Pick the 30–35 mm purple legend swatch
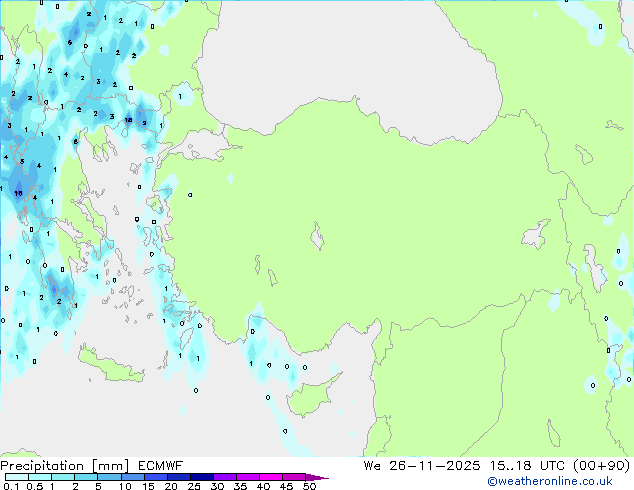Viewport: 634px width, 490px height. pyautogui.click(x=225, y=477)
